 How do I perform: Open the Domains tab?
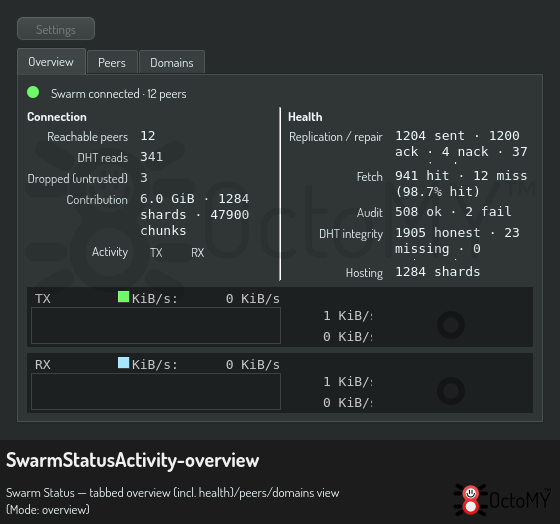click(172, 63)
